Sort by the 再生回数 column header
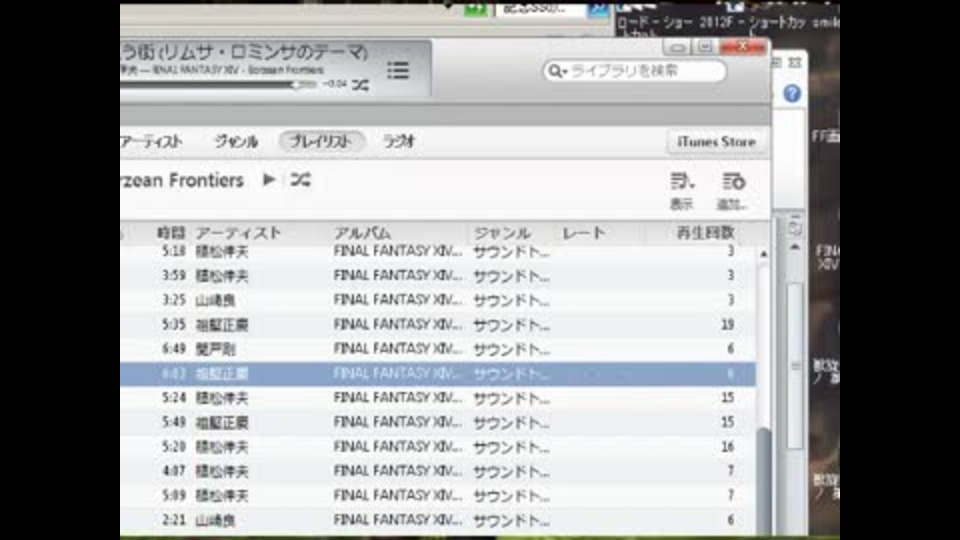Screen dimensions: 960x540 click(x=705, y=233)
